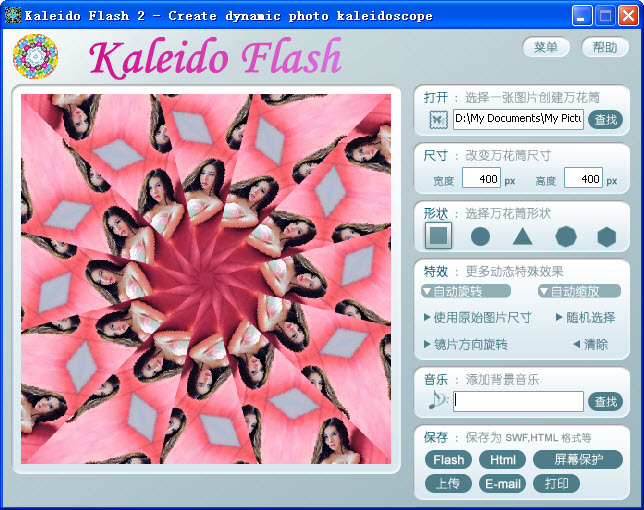The image size is (644, 510).
Task: Click 清除 to clear effects
Action: pyautogui.click(x=591, y=344)
